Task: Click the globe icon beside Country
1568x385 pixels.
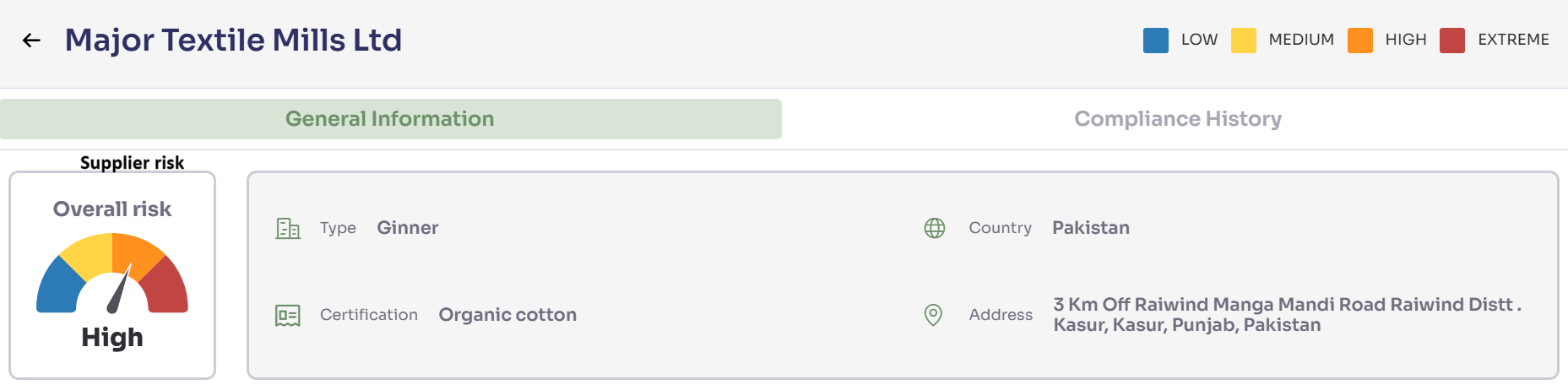Action: [935, 228]
